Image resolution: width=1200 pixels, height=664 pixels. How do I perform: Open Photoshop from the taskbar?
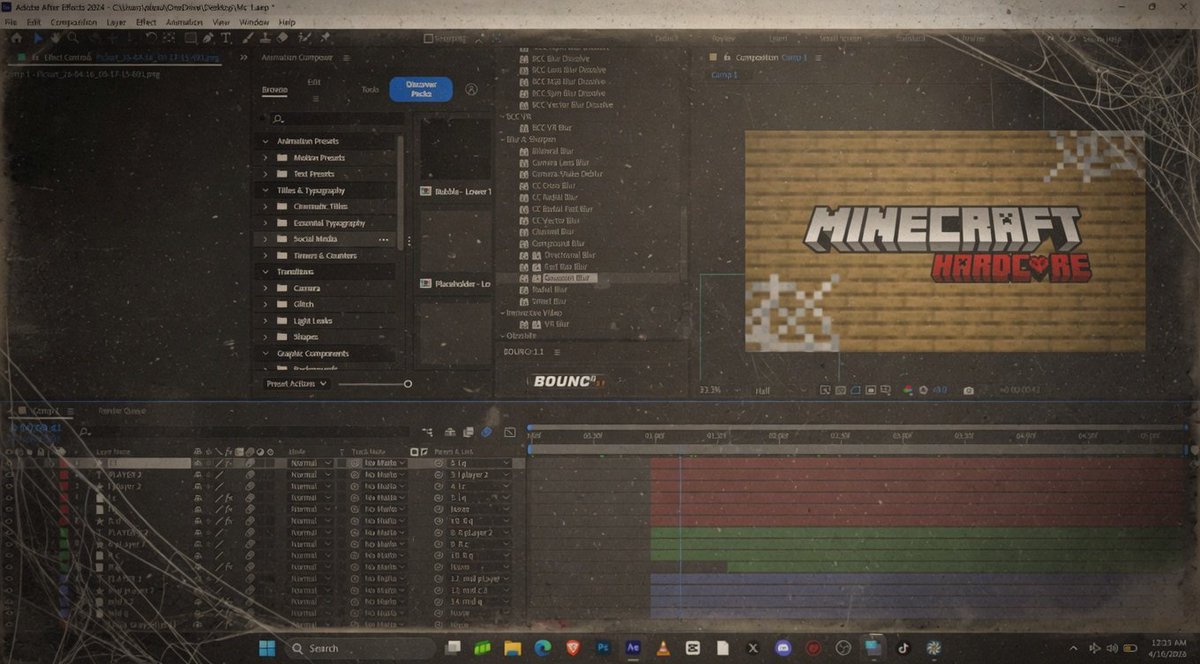tap(603, 648)
